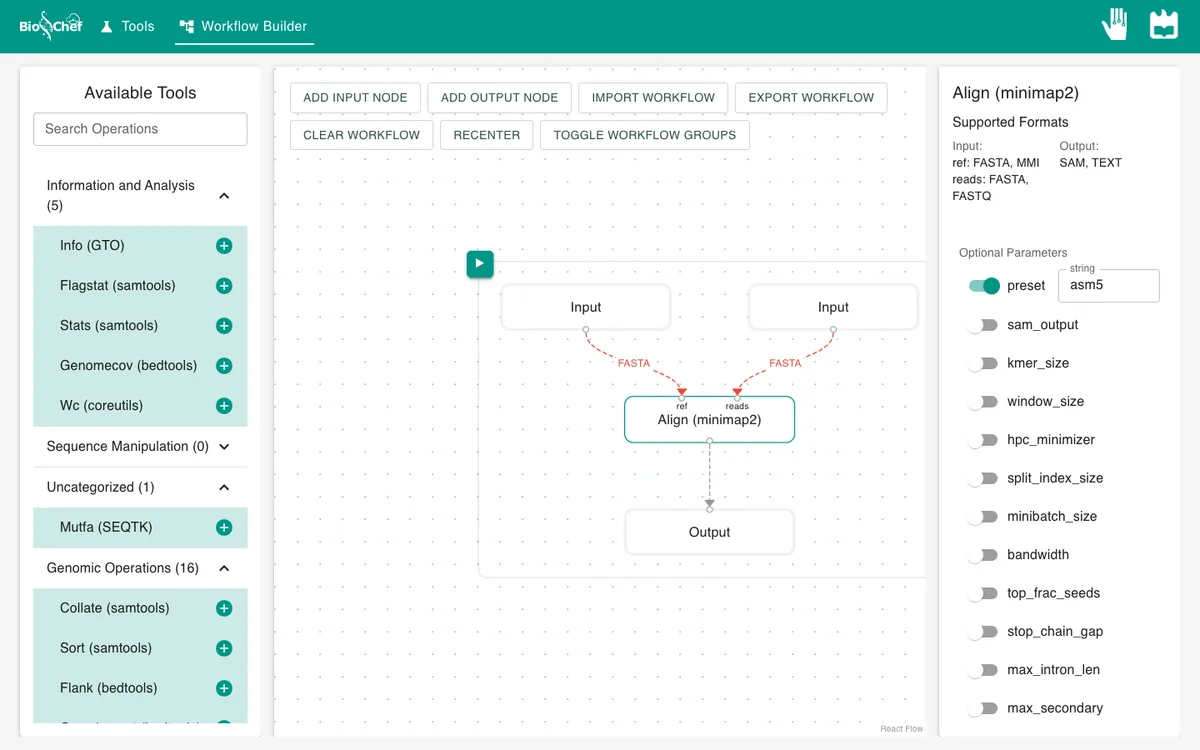The width and height of the screenshot is (1200, 750).
Task: Click the castle icon in the header
Action: (x=1164, y=25)
